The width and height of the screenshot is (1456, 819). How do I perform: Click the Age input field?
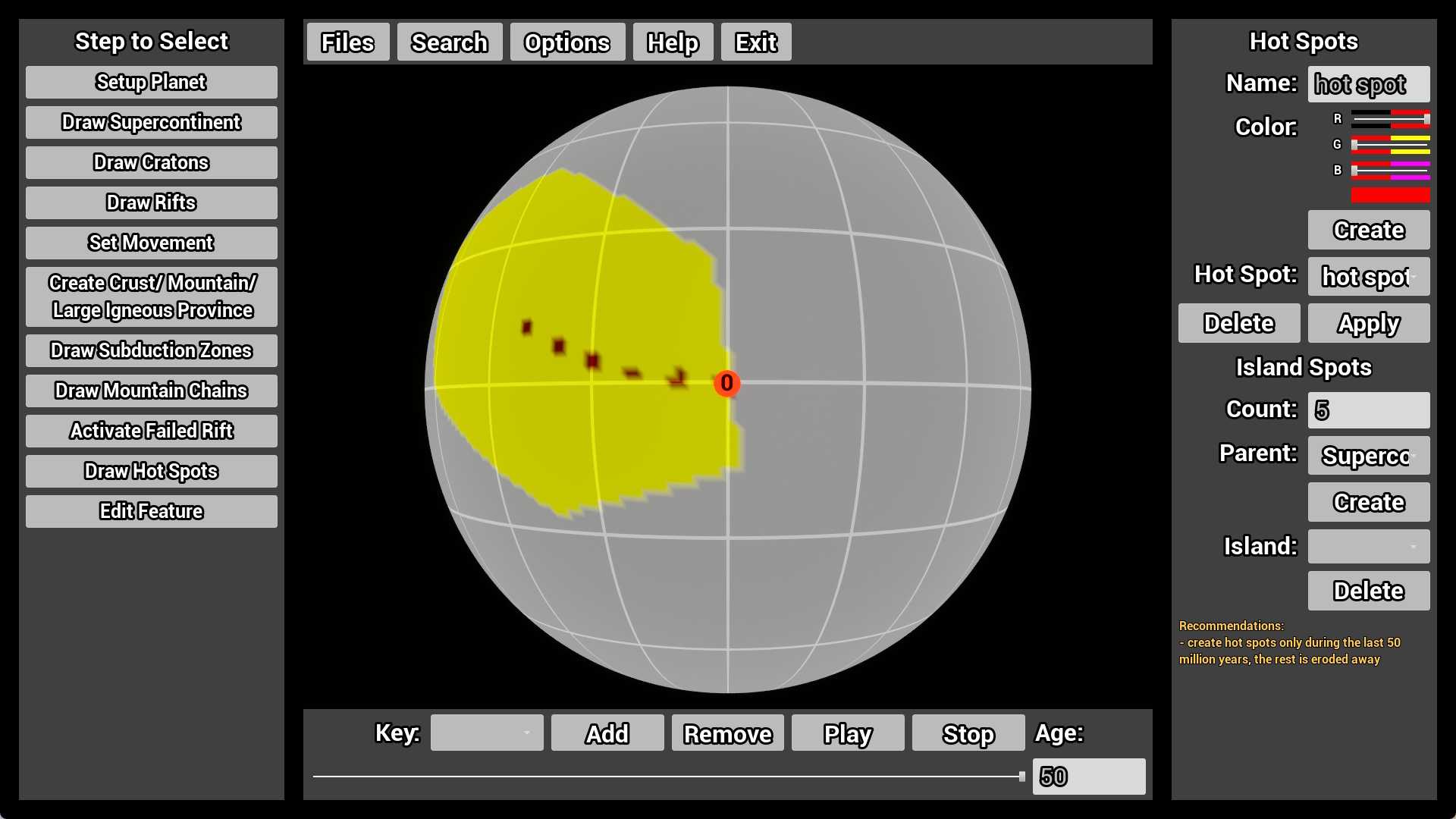pos(1088,777)
